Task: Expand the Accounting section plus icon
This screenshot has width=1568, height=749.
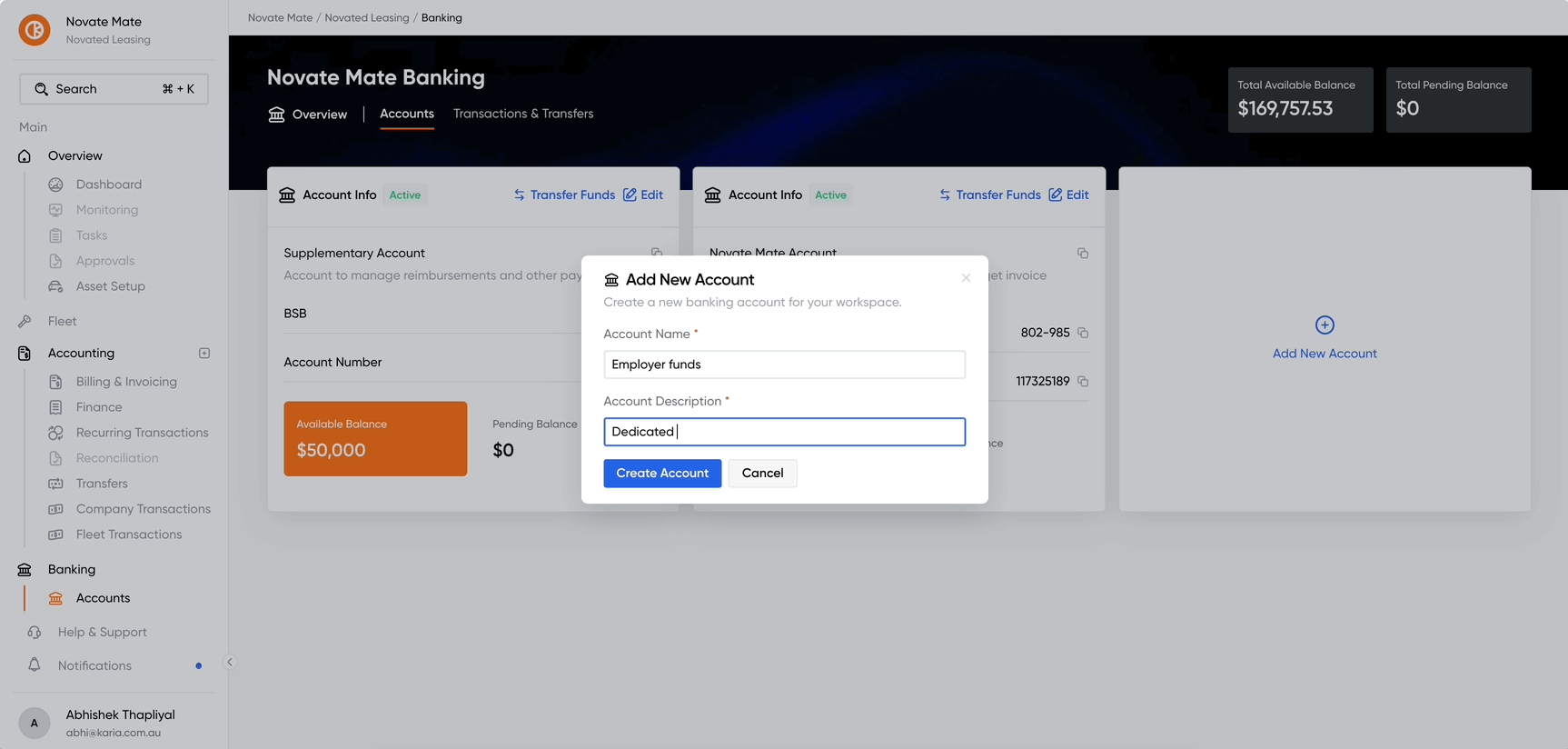Action: pyautogui.click(x=204, y=353)
